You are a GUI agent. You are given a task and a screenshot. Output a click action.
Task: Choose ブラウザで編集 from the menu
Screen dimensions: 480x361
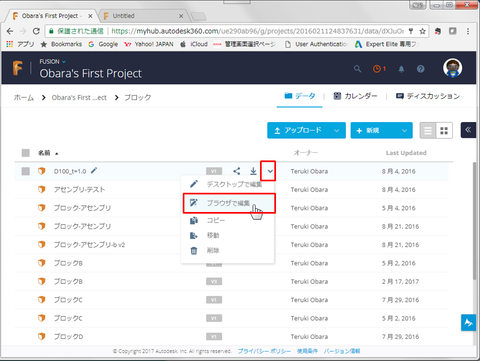(x=229, y=203)
